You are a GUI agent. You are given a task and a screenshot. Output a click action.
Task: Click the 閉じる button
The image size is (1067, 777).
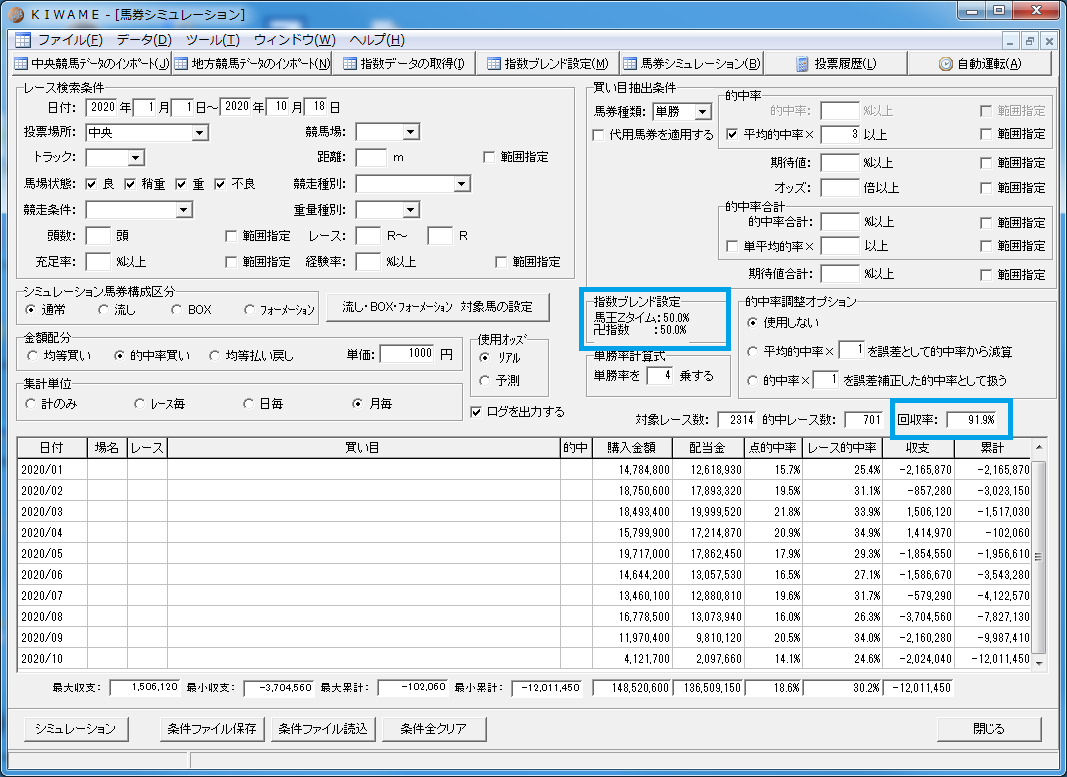point(989,729)
